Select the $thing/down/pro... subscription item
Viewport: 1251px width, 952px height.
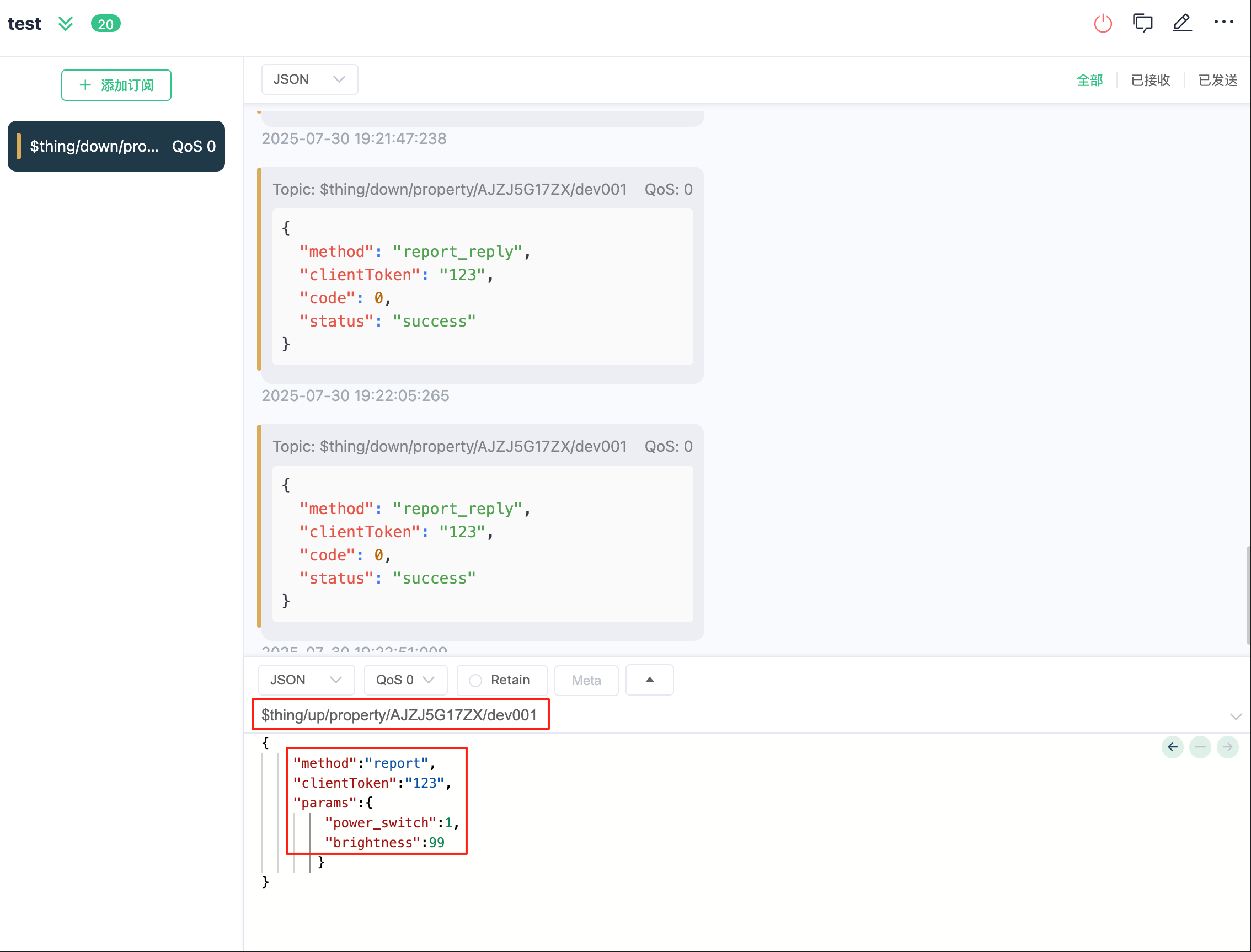click(x=116, y=146)
